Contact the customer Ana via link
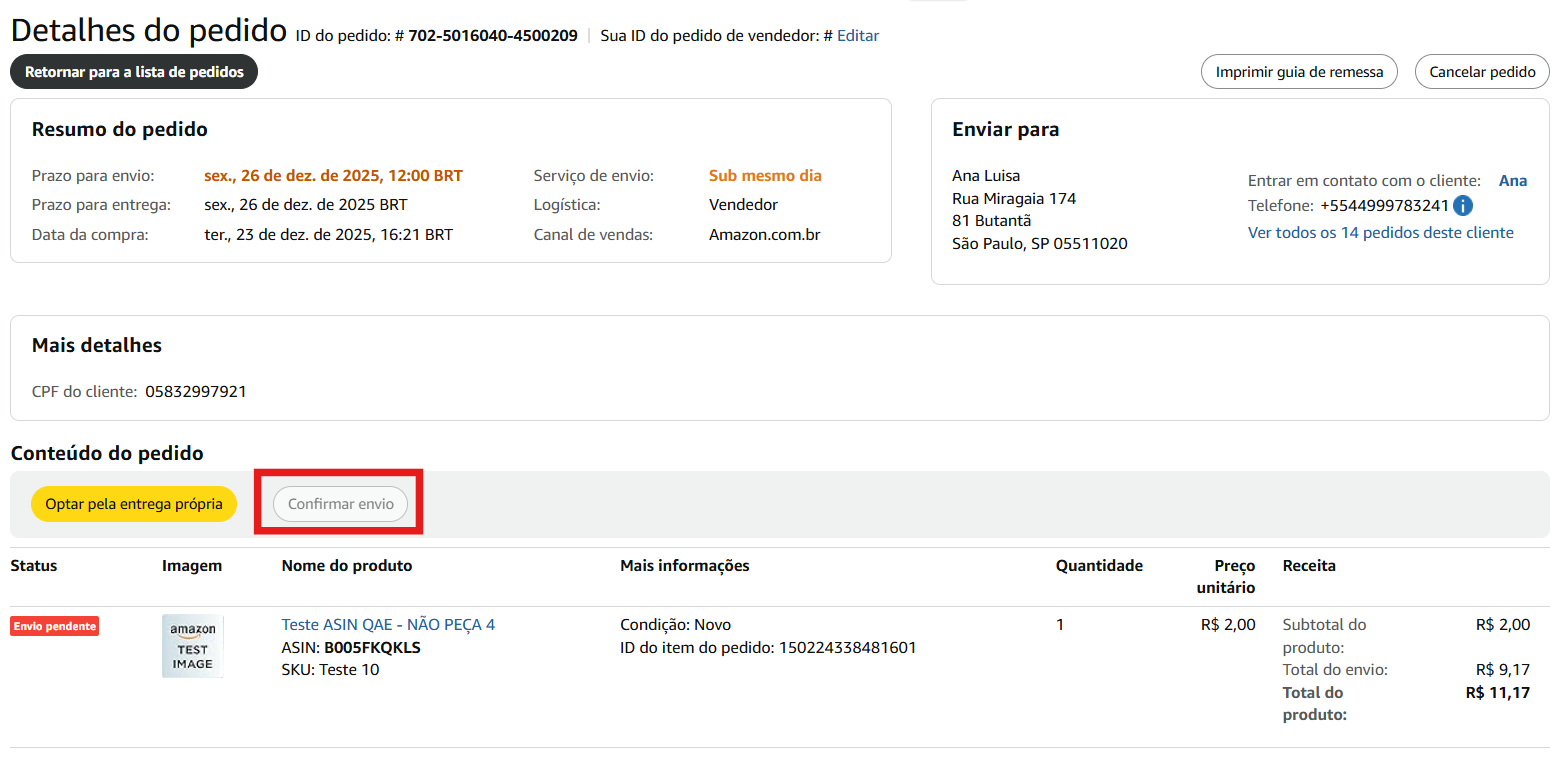 coord(1512,181)
